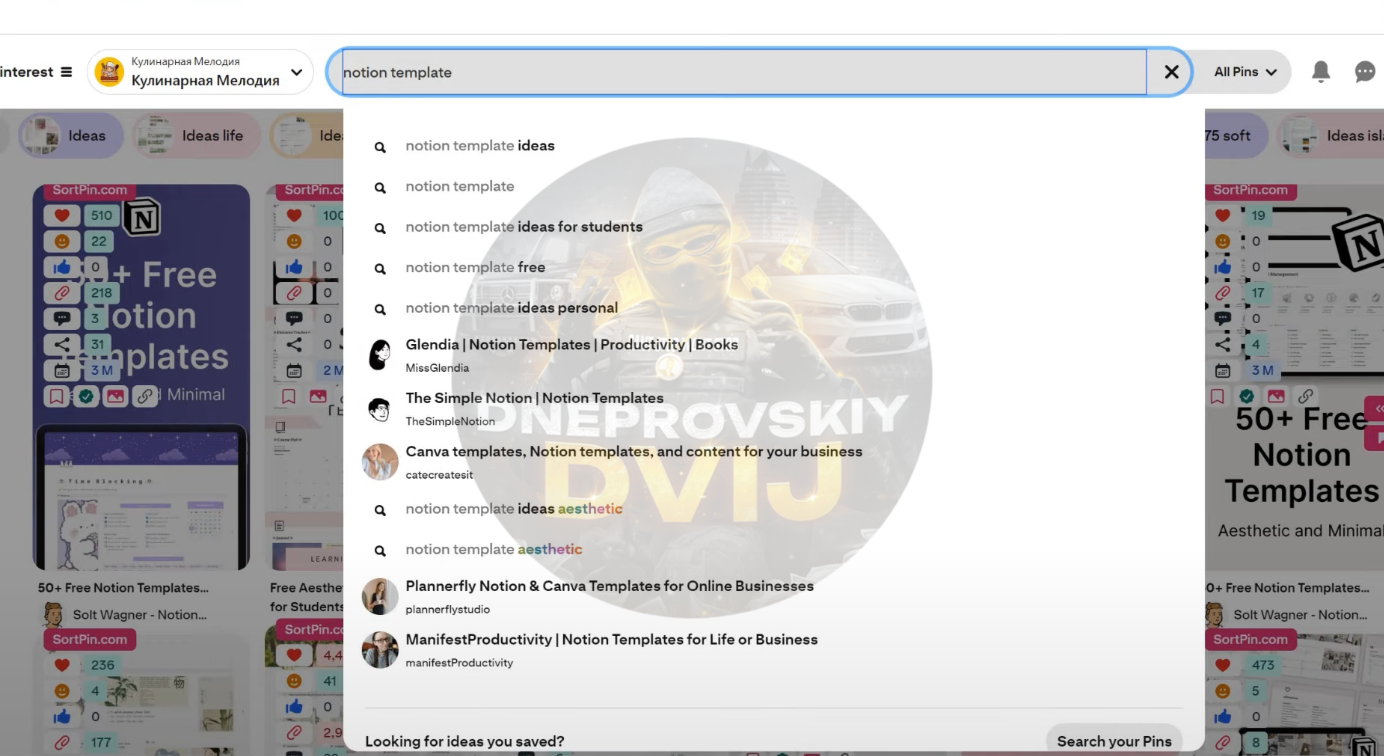Screen dimensions: 1384x756
Task: Click the paperclip icon next to 17
Action: coord(1223,293)
